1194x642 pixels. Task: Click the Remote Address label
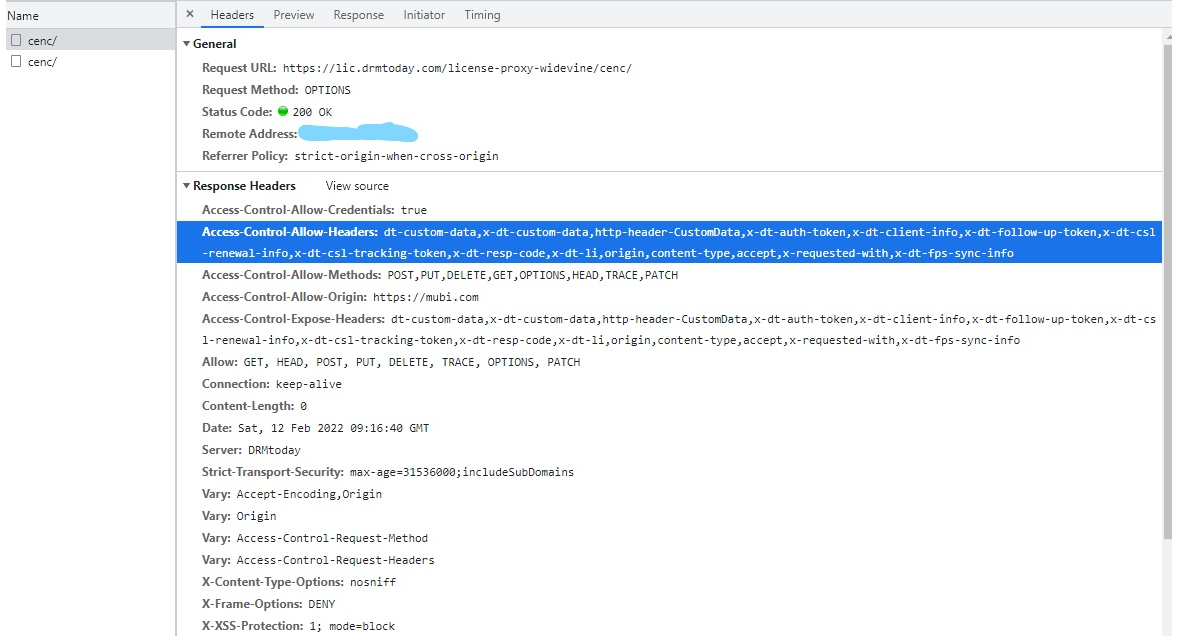coord(249,134)
